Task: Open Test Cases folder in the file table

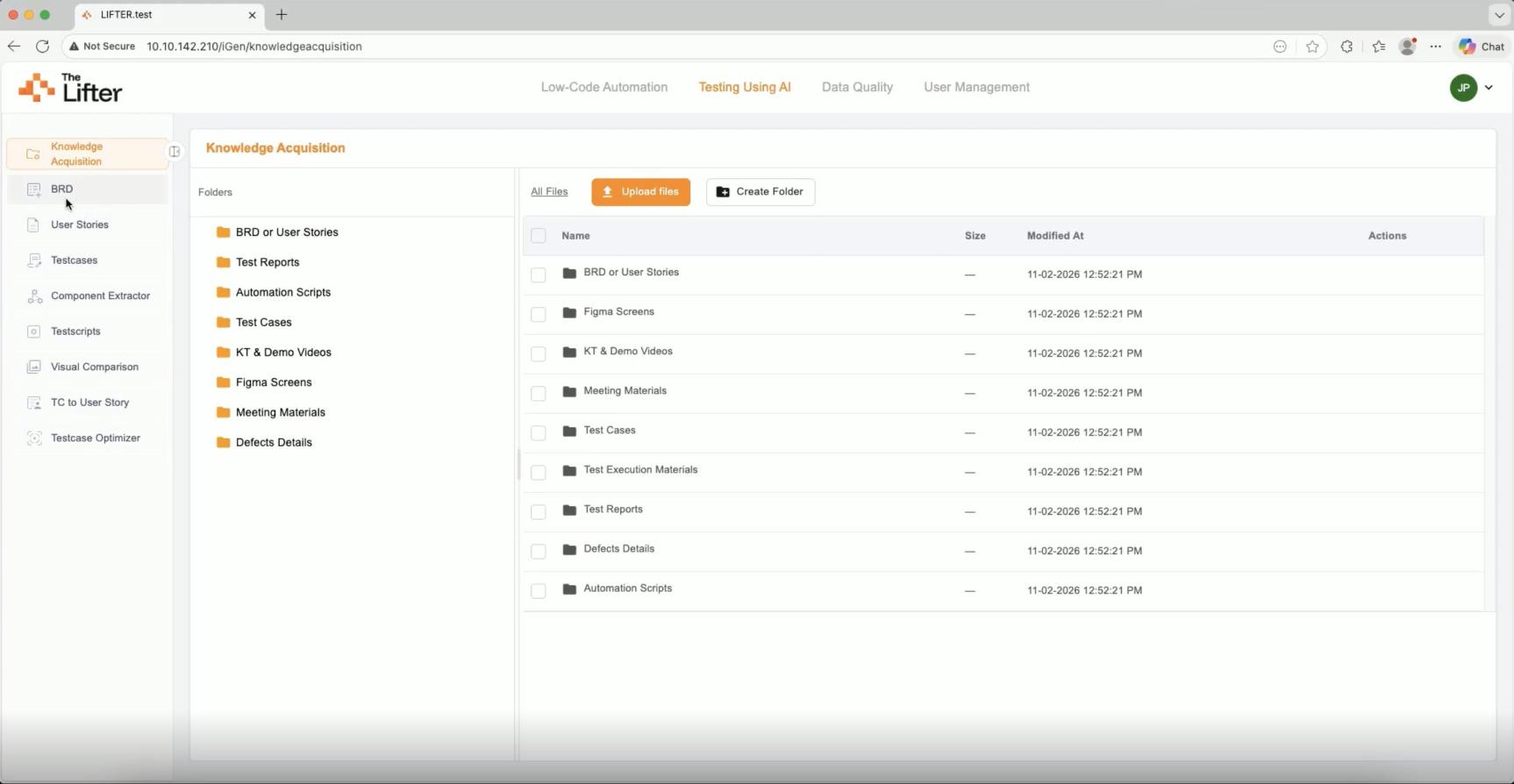Action: tap(610, 431)
